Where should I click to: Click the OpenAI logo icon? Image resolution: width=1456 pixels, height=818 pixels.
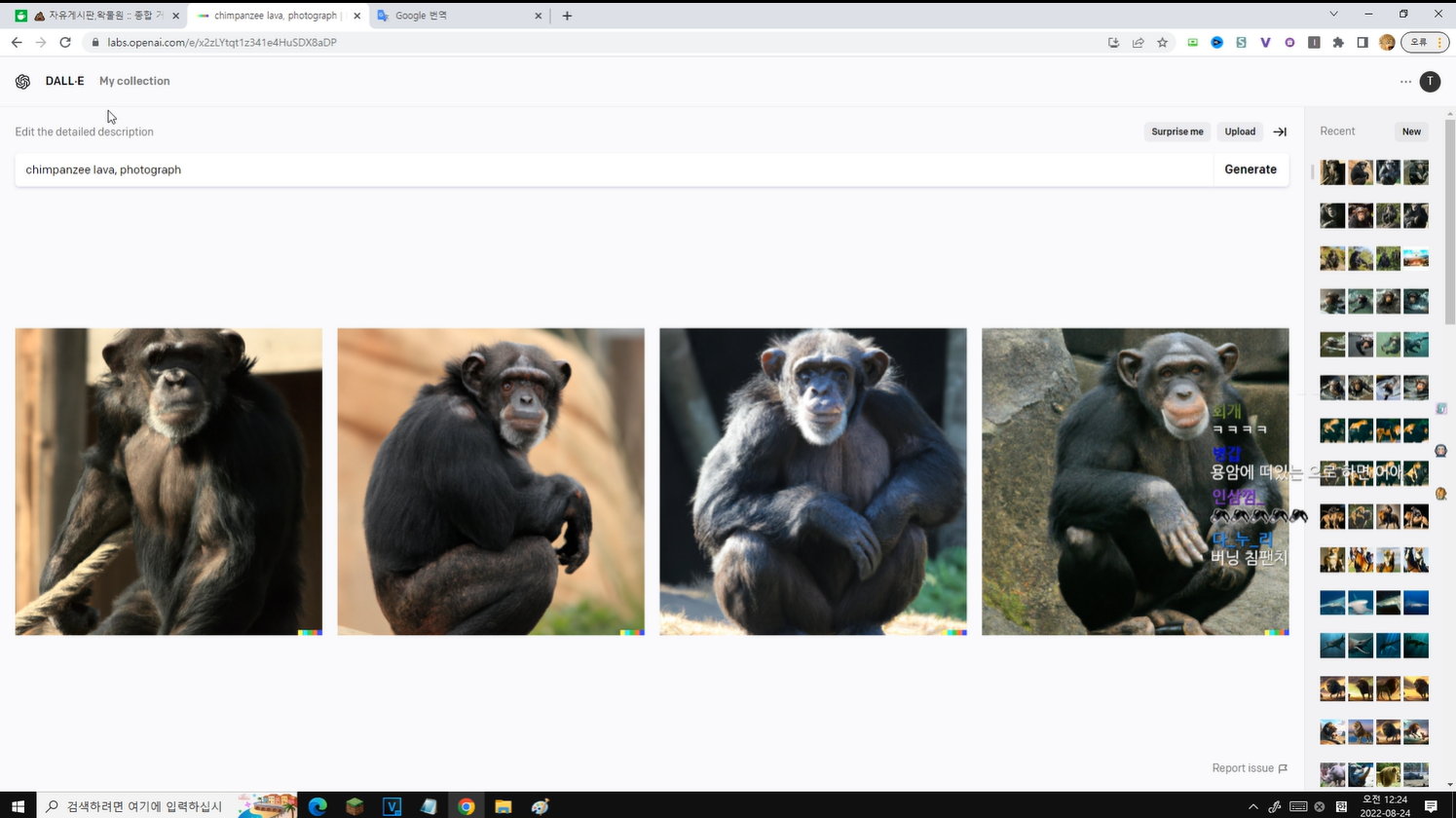[22, 82]
